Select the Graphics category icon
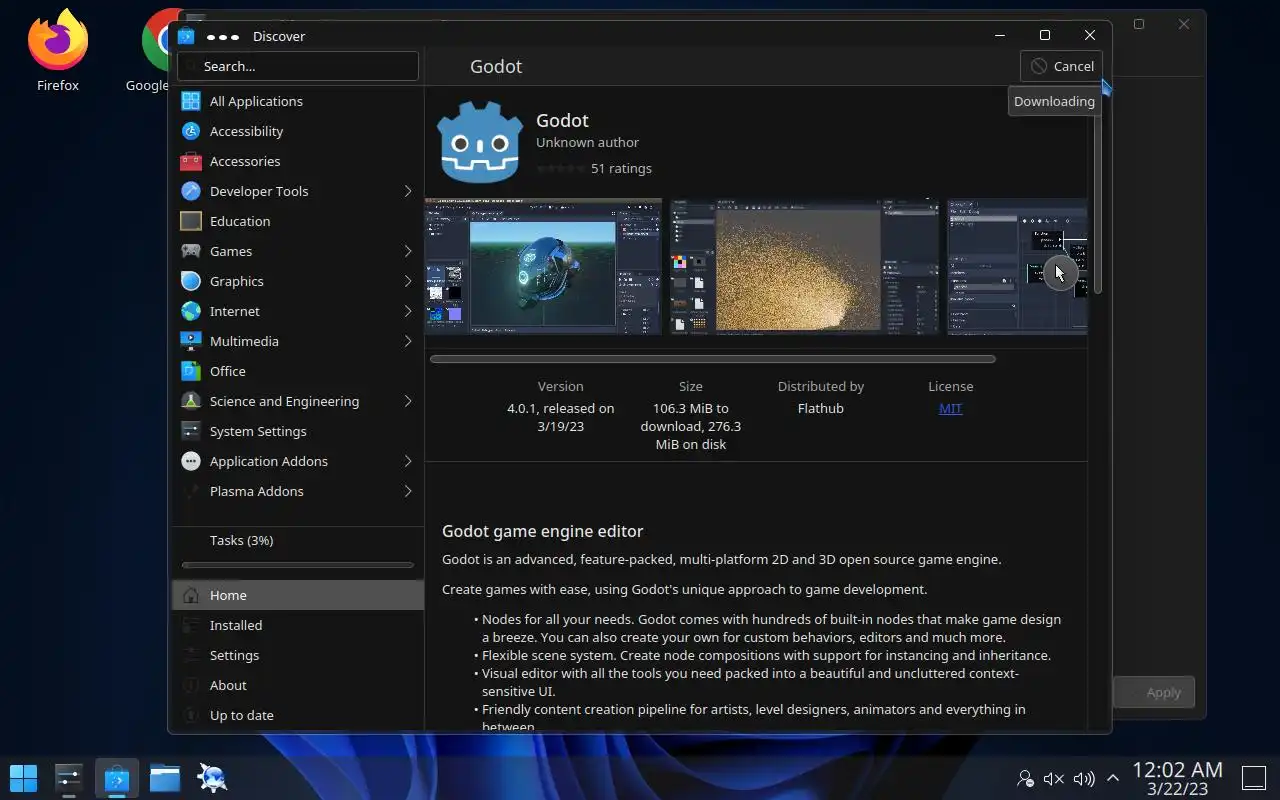1280x800 pixels. (x=191, y=281)
